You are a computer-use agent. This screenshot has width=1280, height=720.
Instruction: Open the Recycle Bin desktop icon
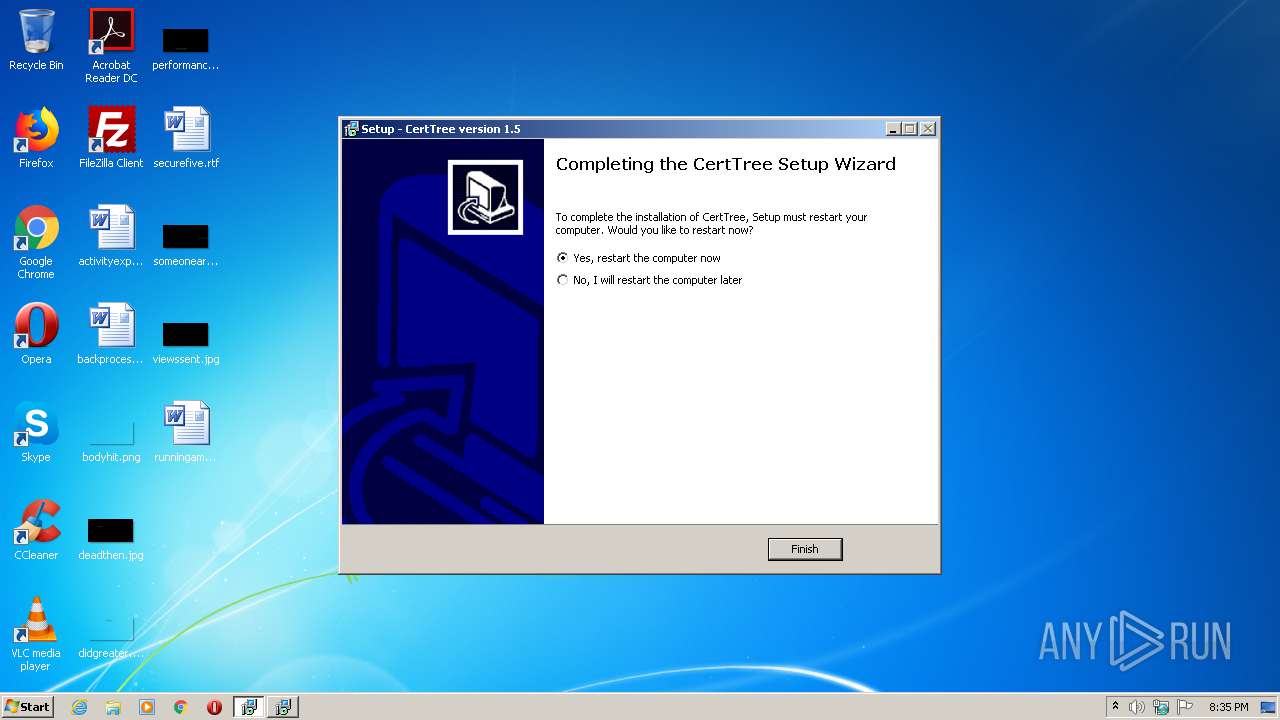point(36,41)
